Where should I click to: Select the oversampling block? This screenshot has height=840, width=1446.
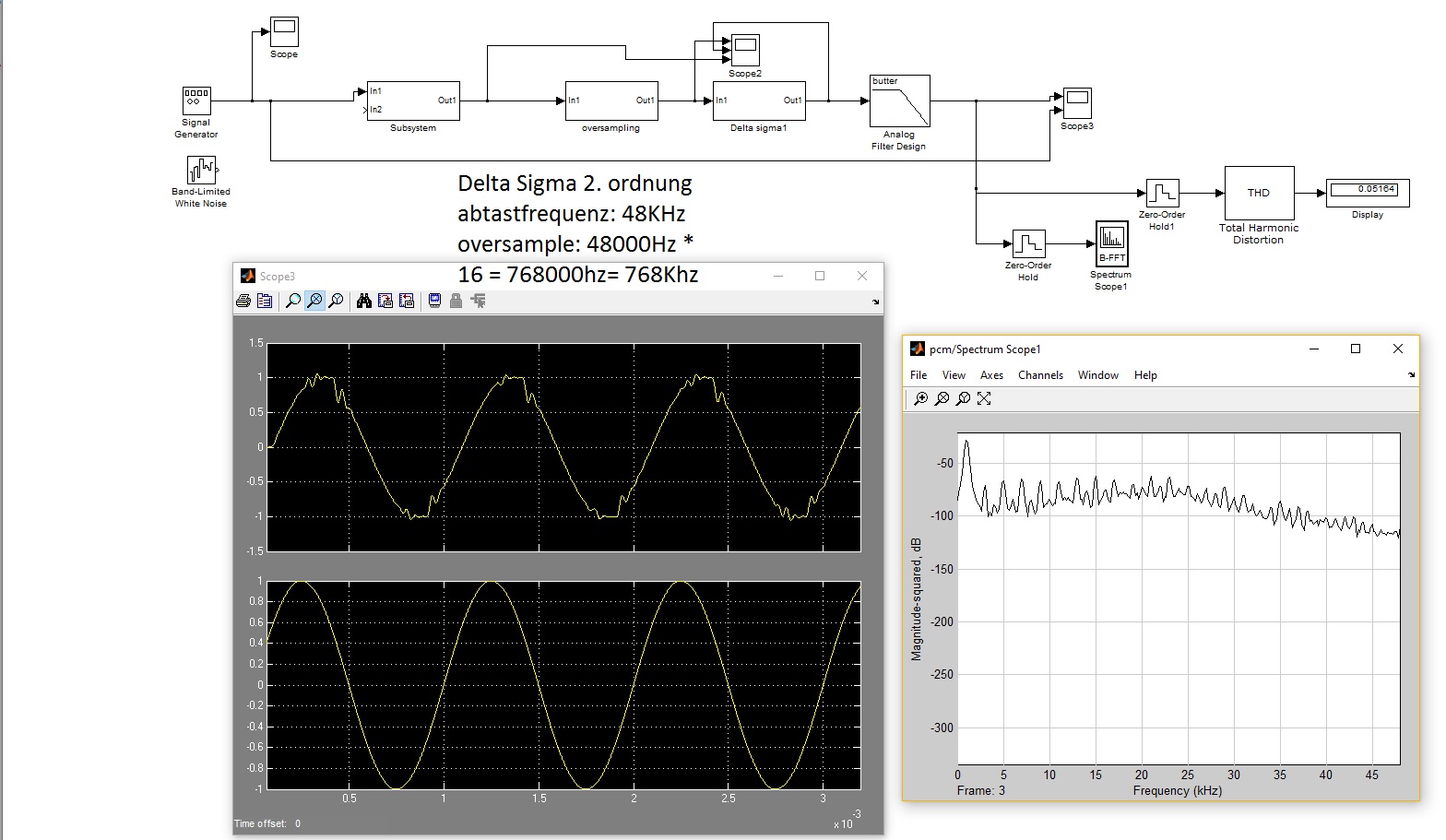click(611, 101)
